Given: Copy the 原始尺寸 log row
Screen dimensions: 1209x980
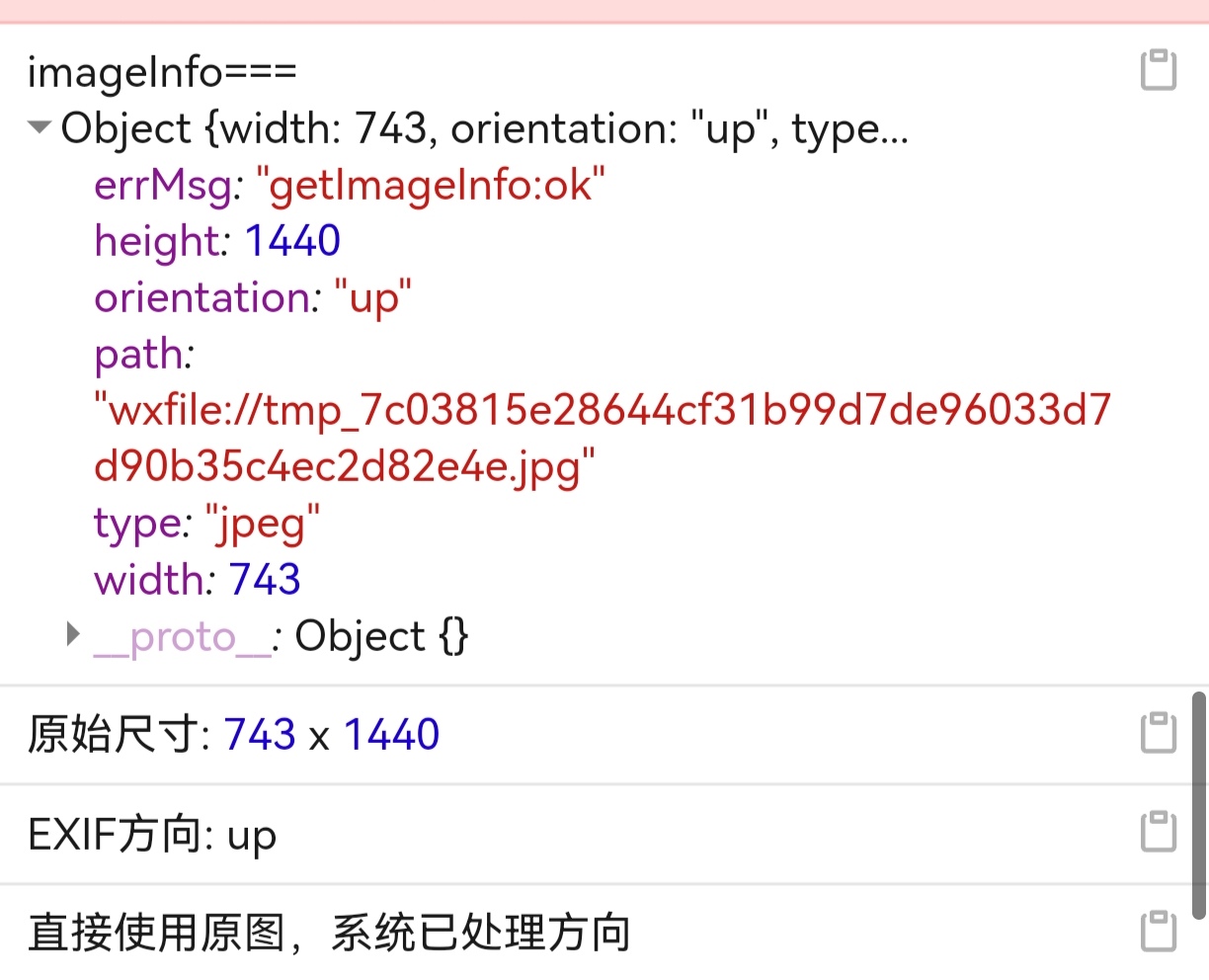Looking at the screenshot, I should click(x=1158, y=734).
